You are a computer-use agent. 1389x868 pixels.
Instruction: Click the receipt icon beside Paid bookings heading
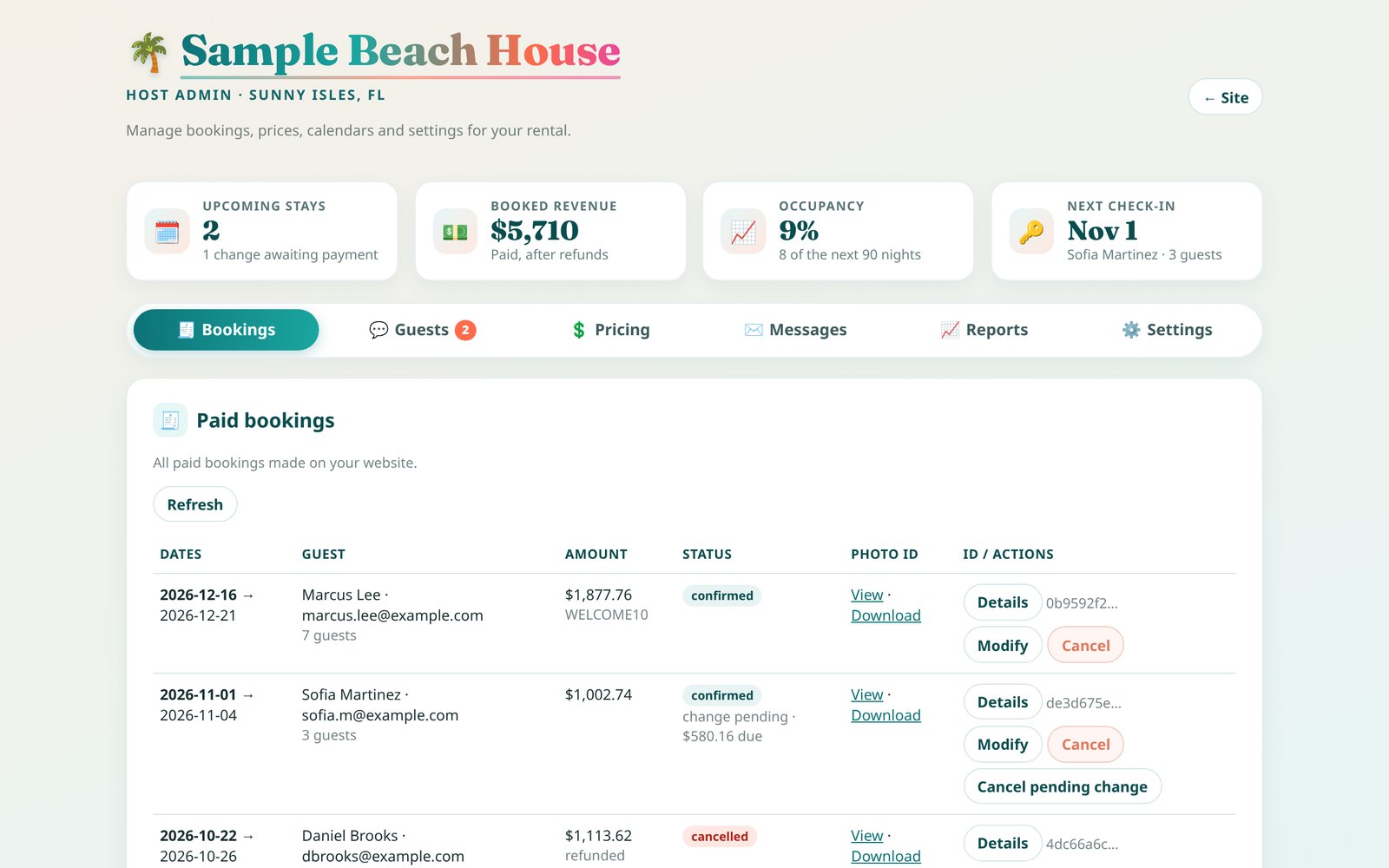170,420
